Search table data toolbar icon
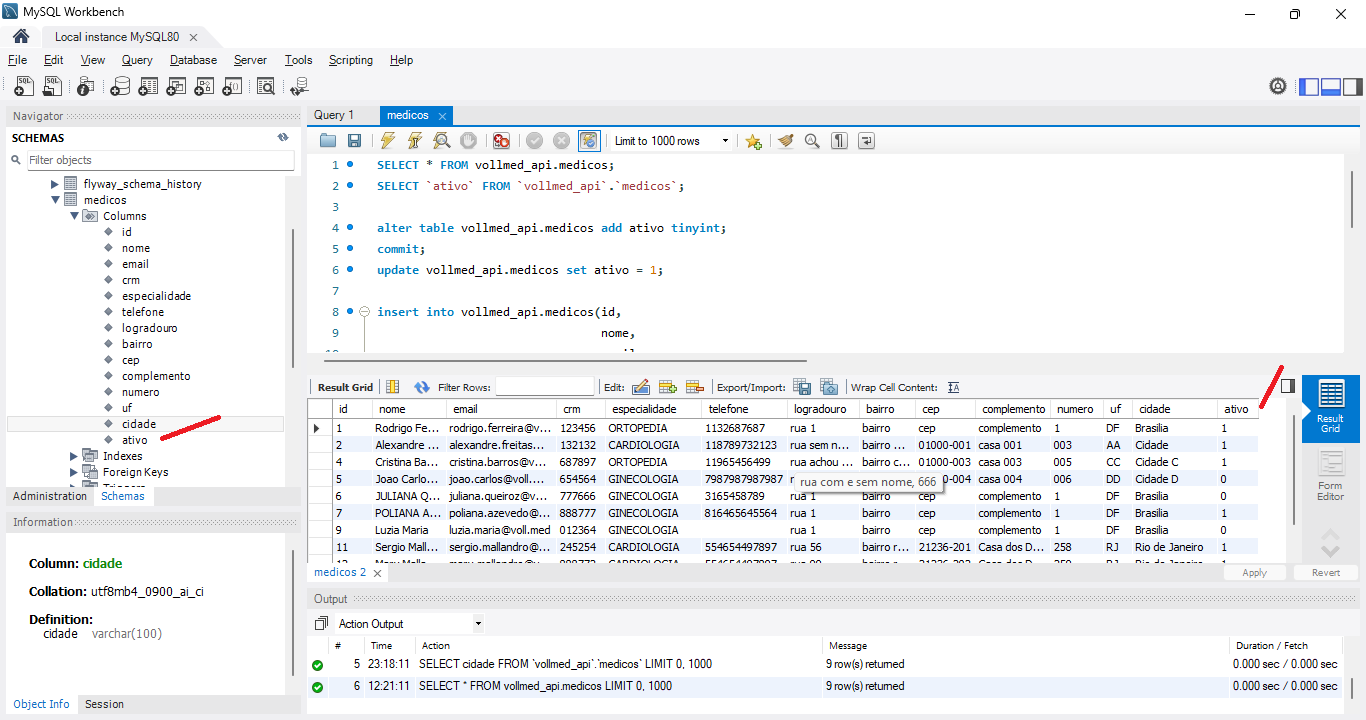This screenshot has height=720, width=1366. 265,87
